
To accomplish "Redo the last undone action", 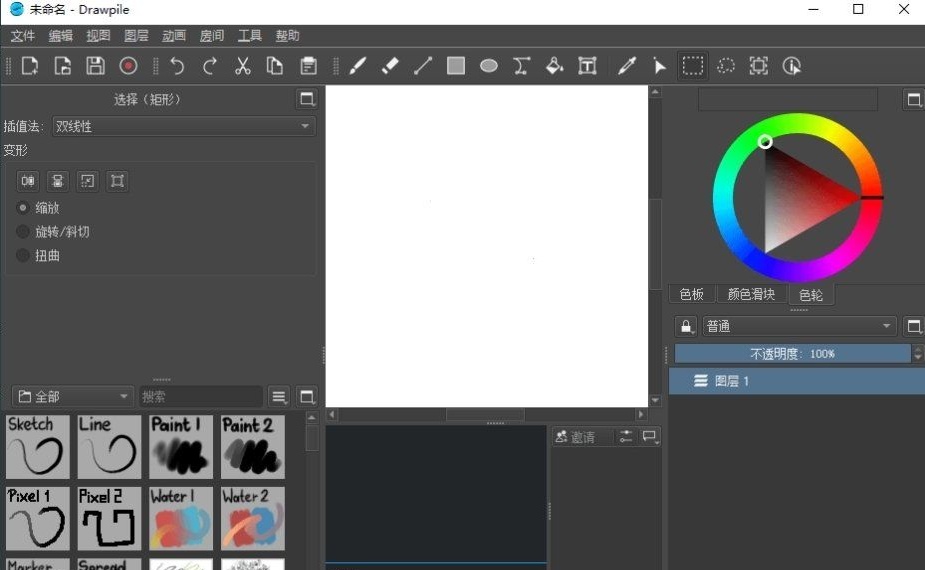I will (x=209, y=65).
